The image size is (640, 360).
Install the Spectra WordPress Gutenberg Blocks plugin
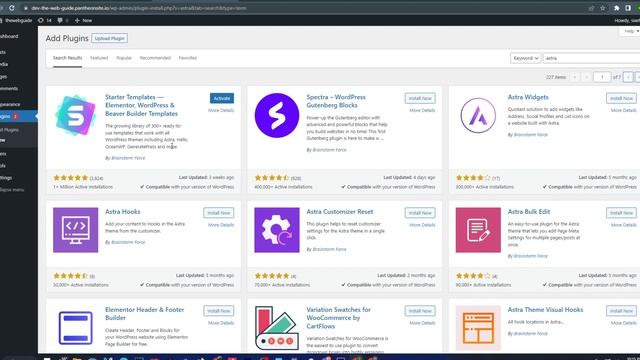[420, 98]
